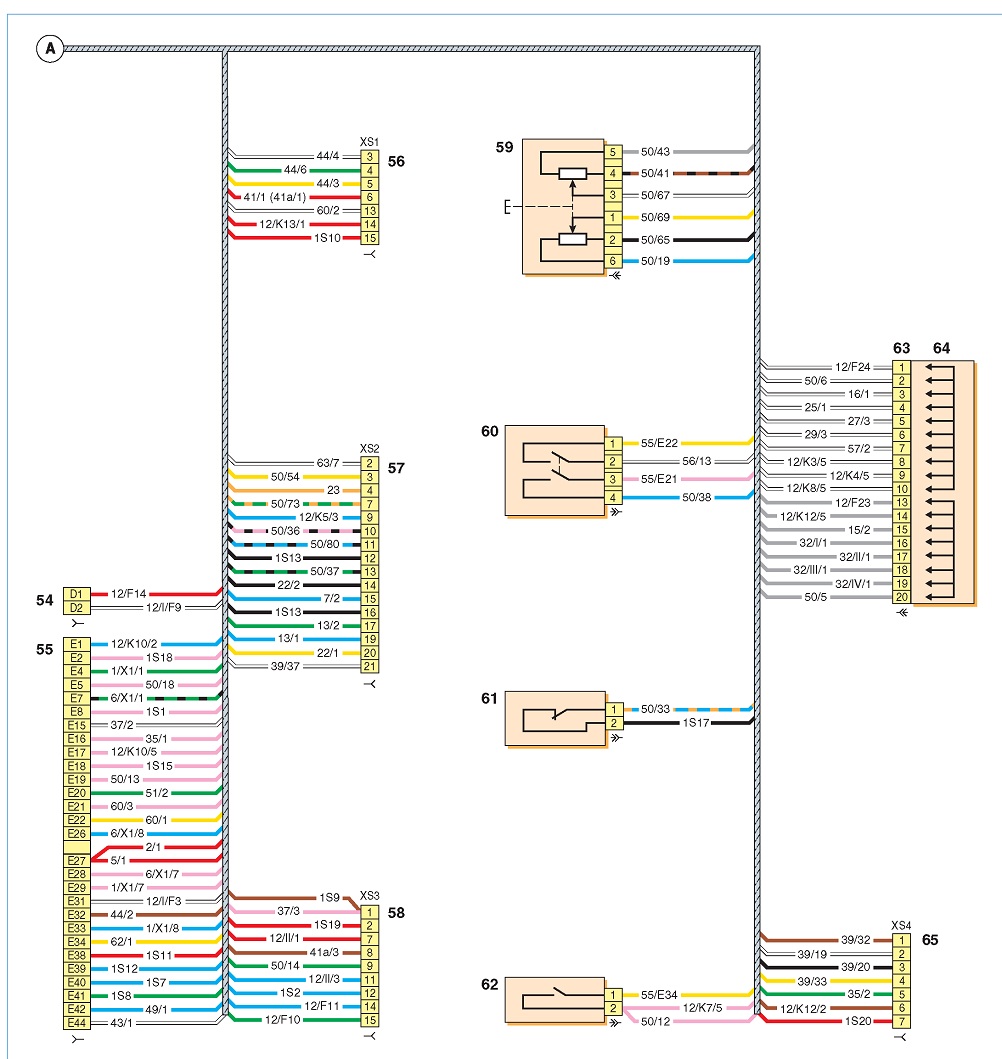Click wire label 12/I/F9
Screen dimensions: 1002x1059
pos(164,607)
